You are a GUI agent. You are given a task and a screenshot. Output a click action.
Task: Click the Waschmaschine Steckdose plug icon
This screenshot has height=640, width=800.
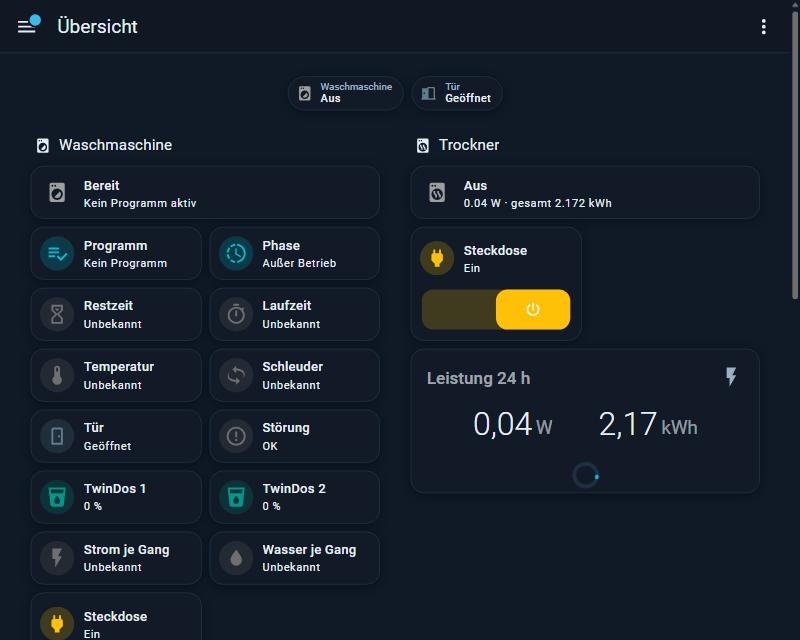[x=57, y=624]
